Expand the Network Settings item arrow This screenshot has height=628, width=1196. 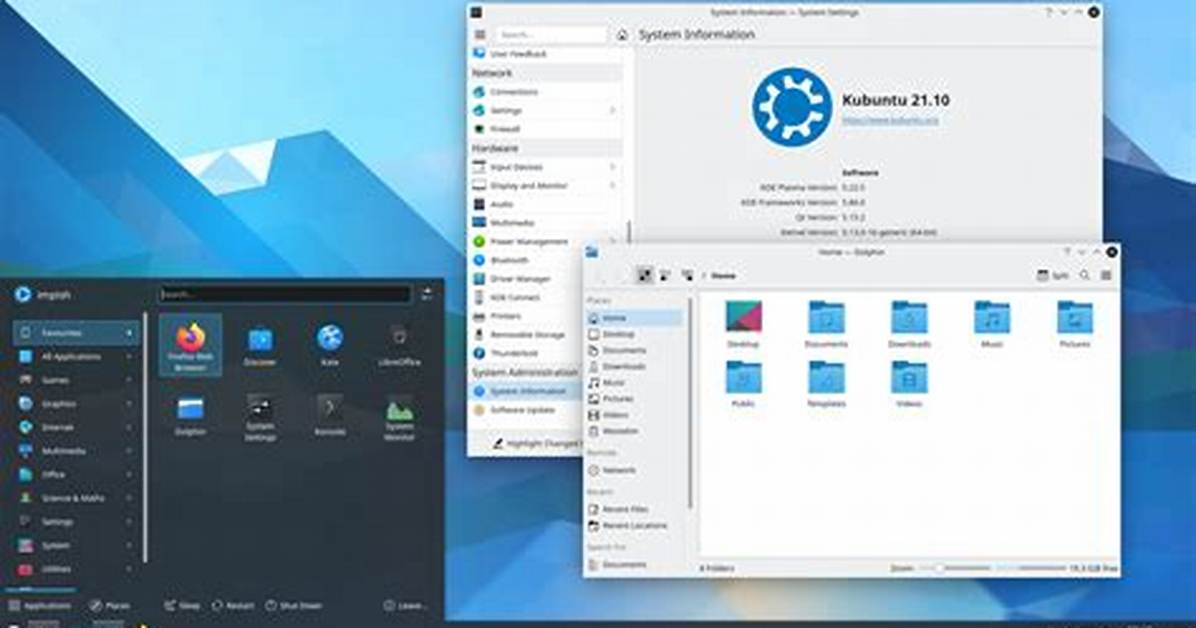click(612, 111)
